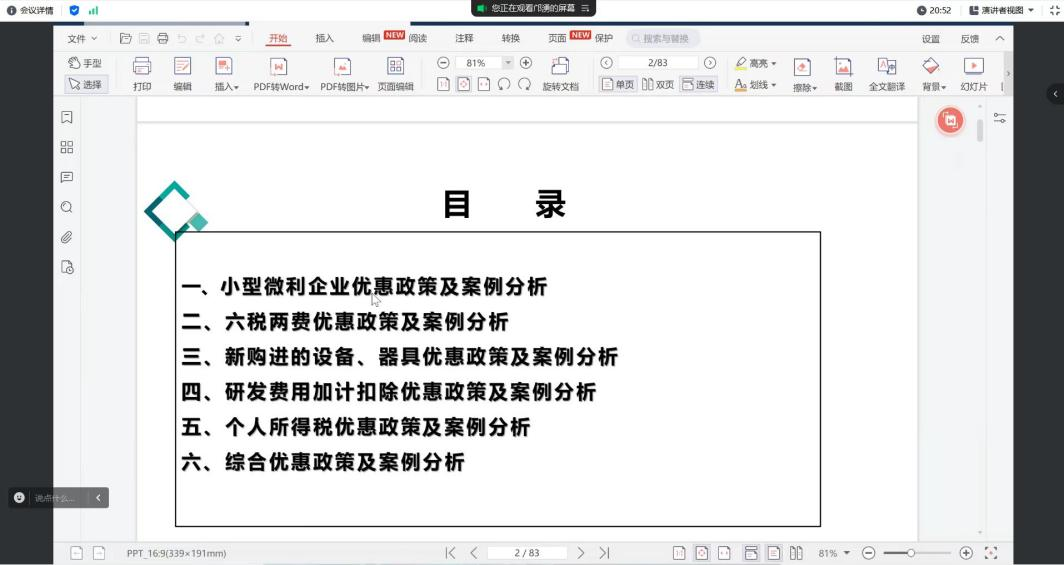Go to next page in status bar
Viewport: 1064px width, 565px height.
[581, 553]
